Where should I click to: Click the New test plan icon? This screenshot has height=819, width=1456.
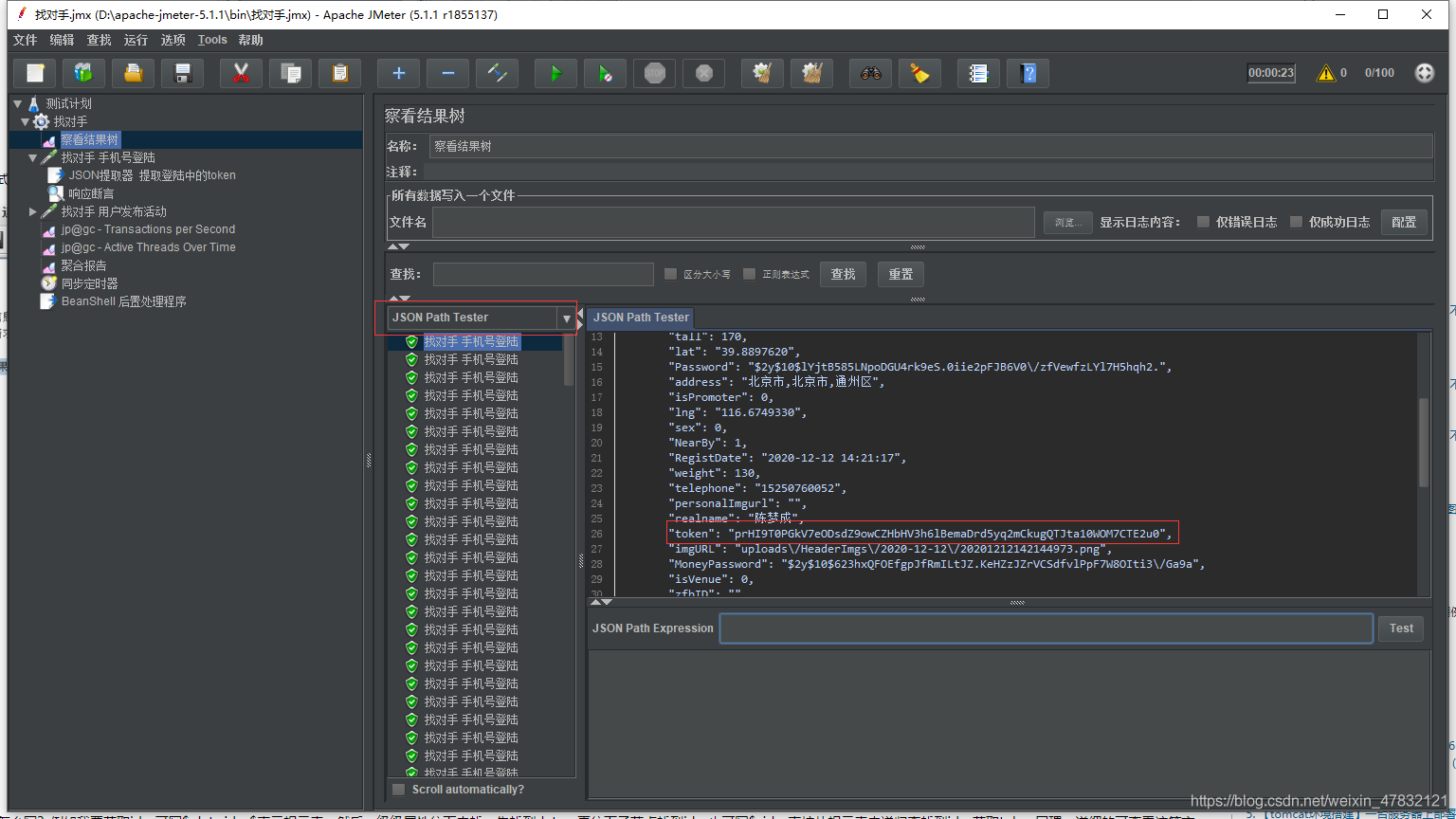point(35,73)
